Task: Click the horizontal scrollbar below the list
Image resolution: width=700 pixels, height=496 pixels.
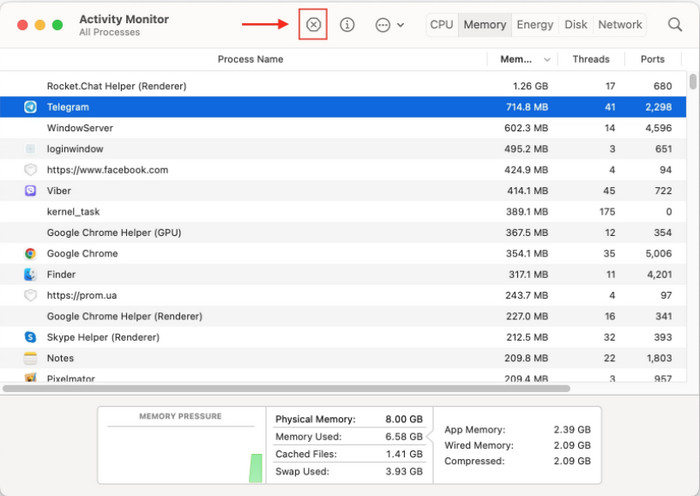Action: point(286,388)
